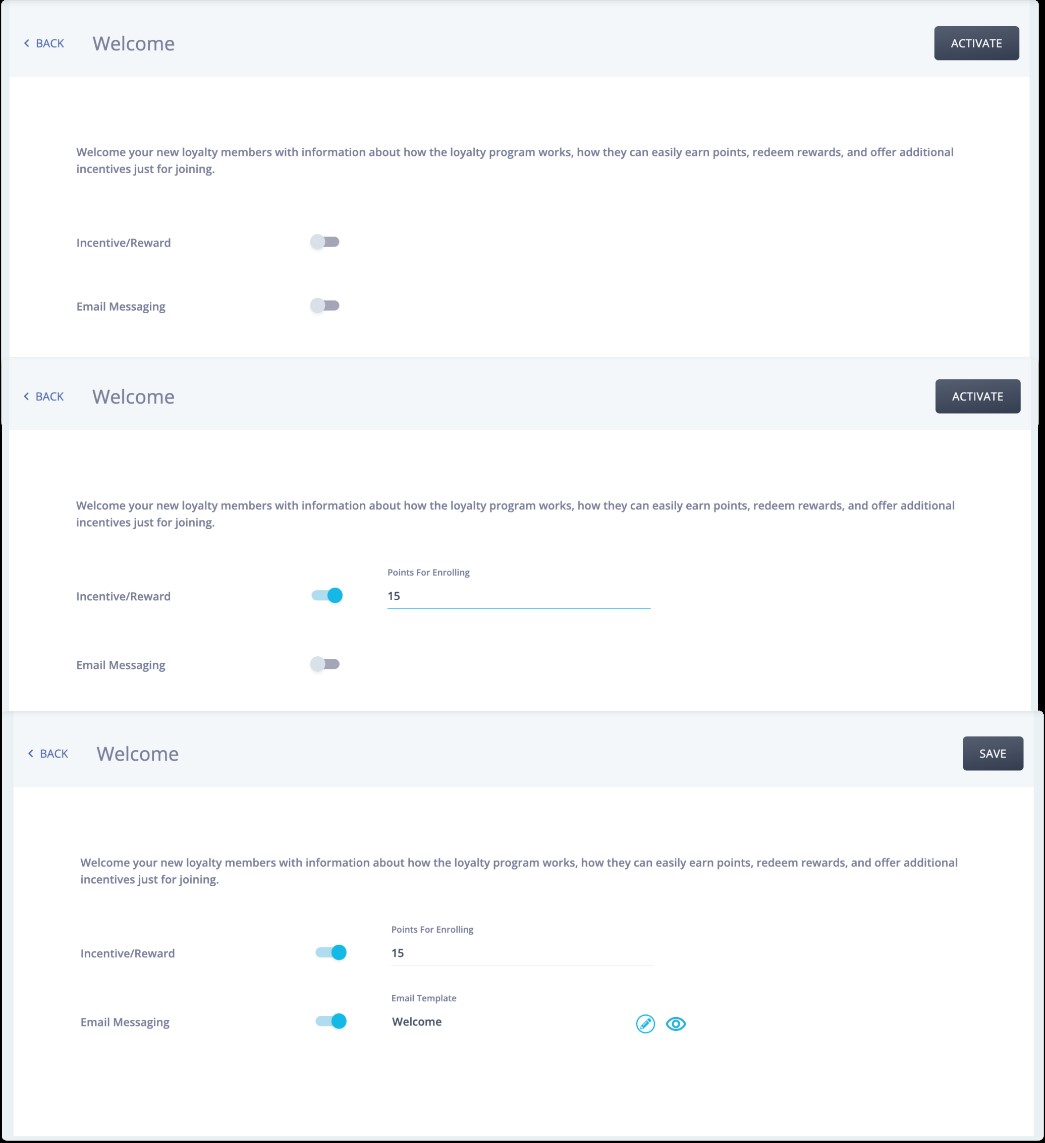Screen dimensions: 1045x1143
Task: Go BACK from the bottom Welcome panel
Action: tap(48, 754)
